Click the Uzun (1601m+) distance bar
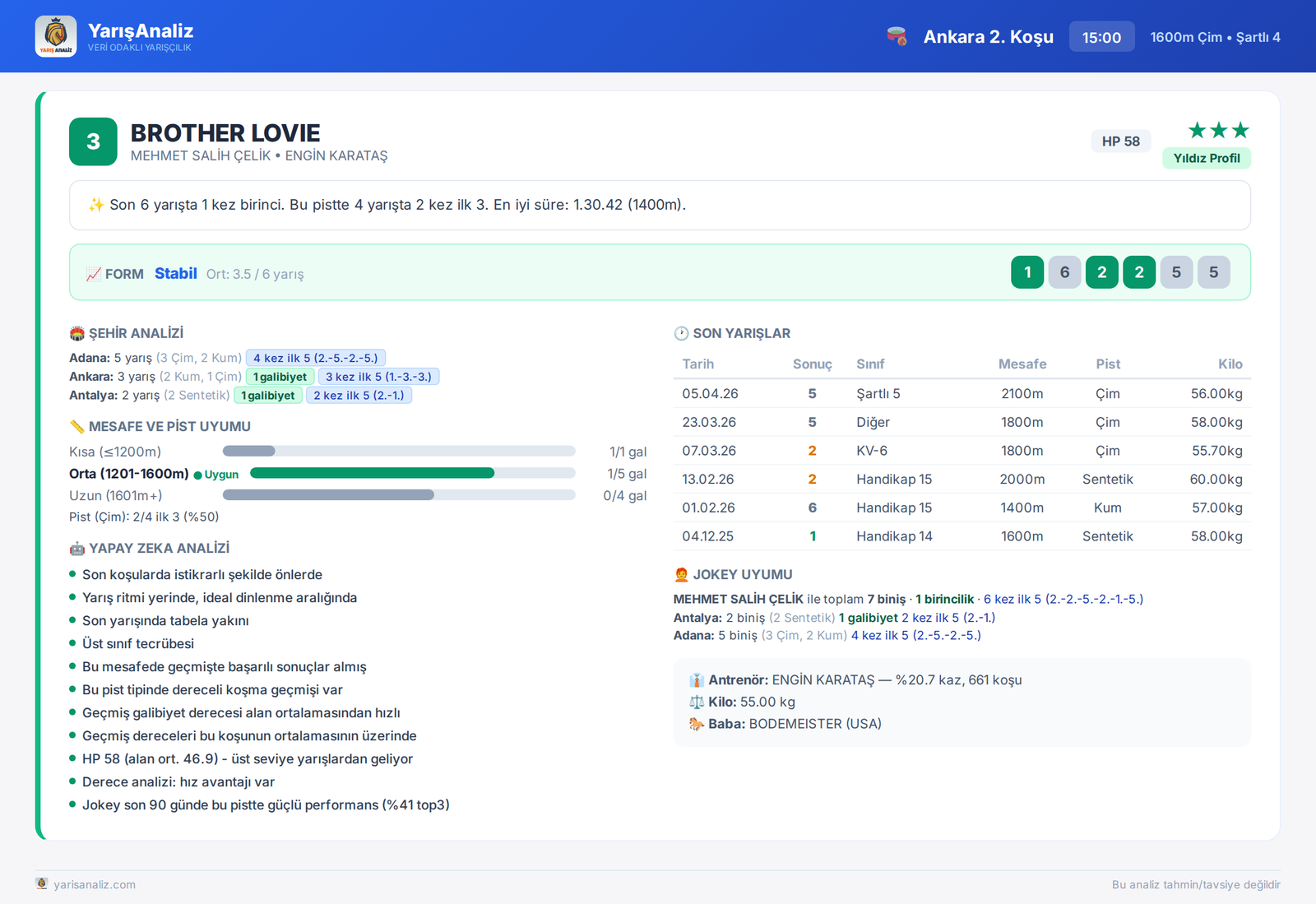This screenshot has width=1316, height=904. tap(399, 495)
